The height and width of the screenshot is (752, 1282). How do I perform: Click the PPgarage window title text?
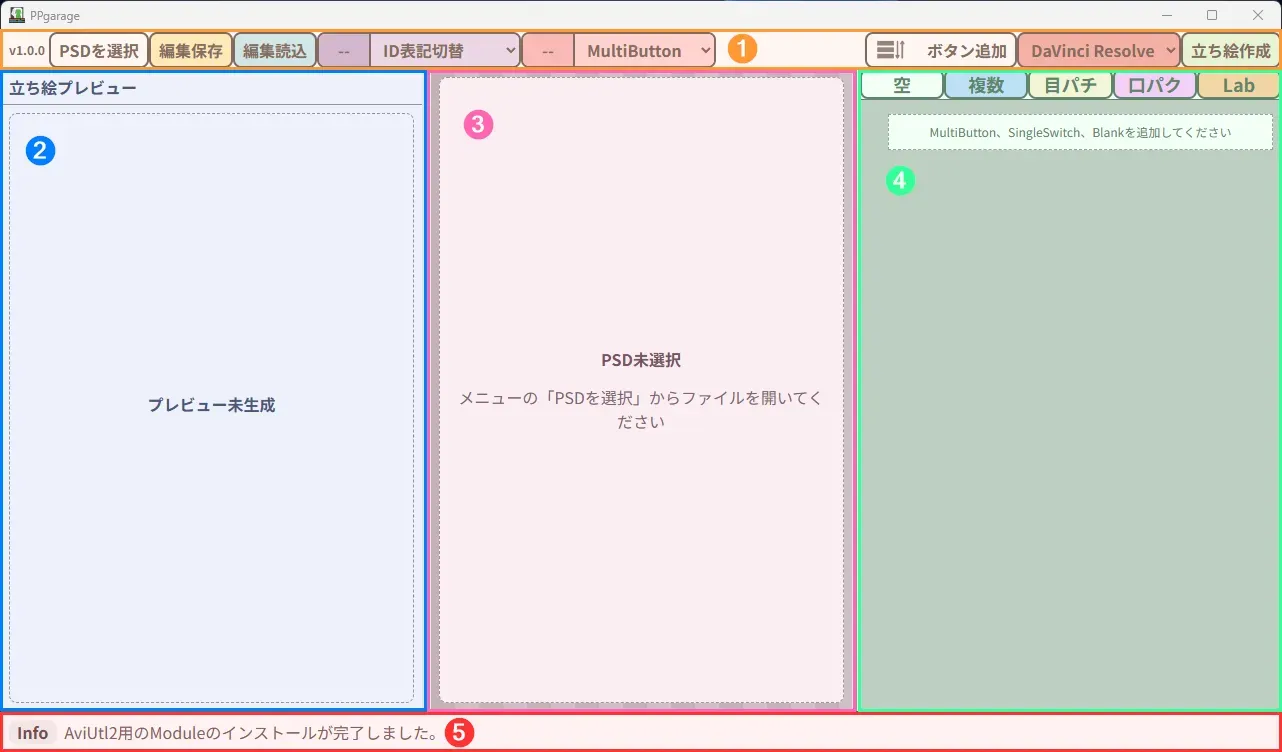[55, 15]
